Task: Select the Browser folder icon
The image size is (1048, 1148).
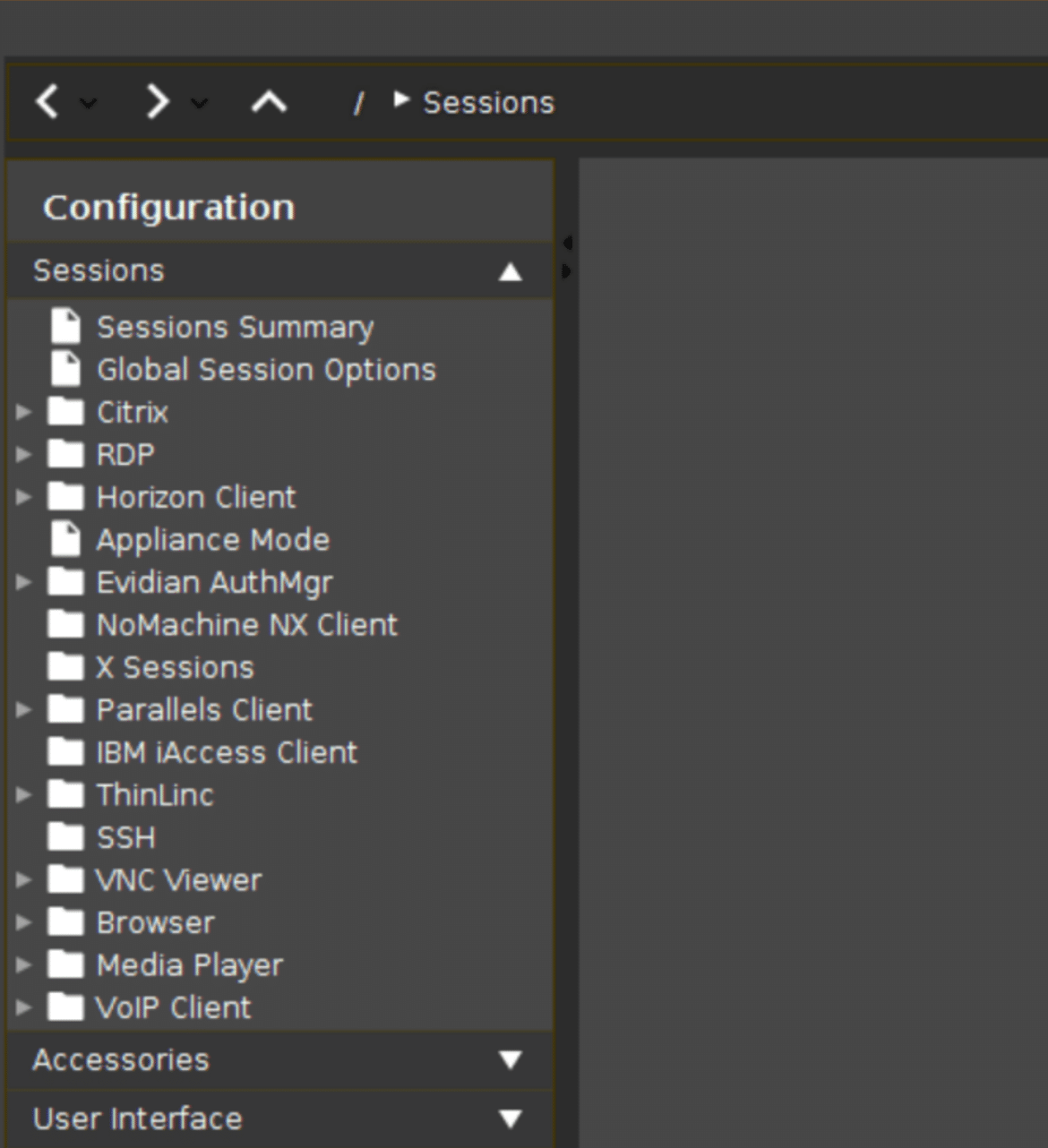Action: (x=65, y=921)
